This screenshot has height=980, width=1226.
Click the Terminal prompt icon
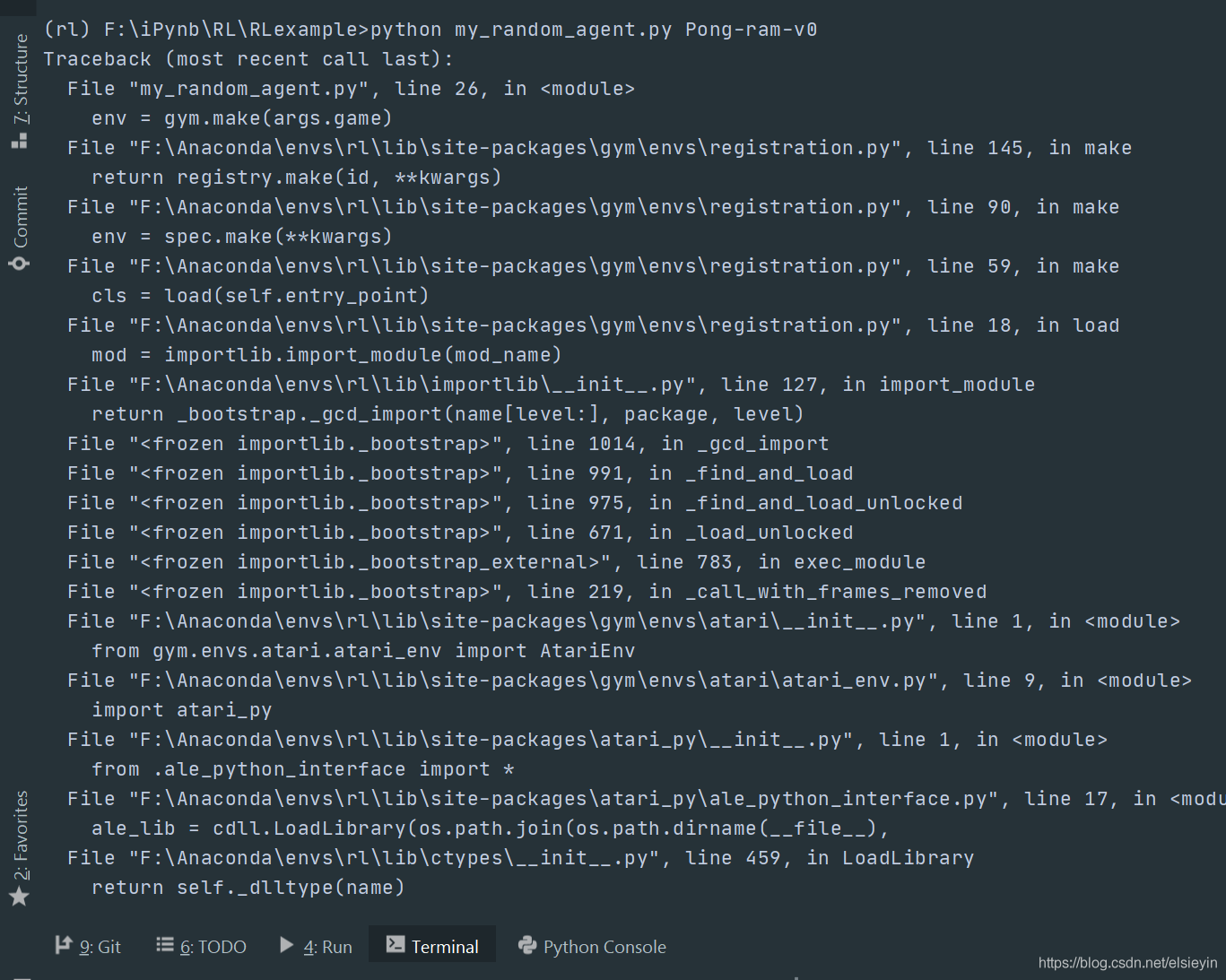coord(395,944)
